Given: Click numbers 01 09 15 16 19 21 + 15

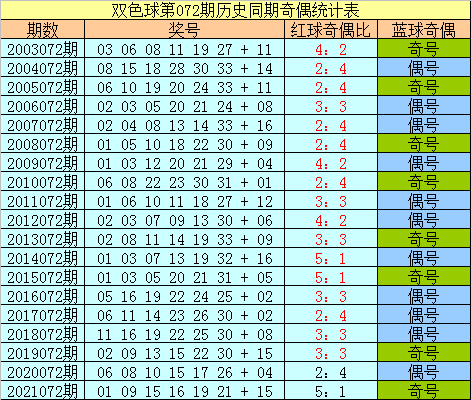Looking at the screenshot, I should (184, 392).
